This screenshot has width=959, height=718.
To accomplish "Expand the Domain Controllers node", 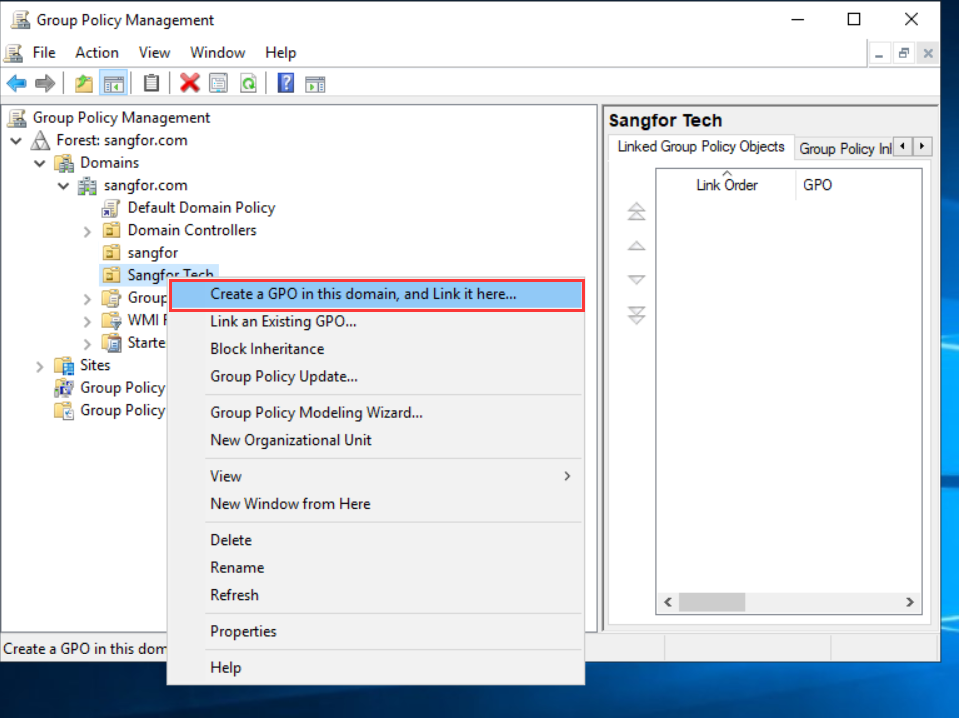I will coord(88,231).
